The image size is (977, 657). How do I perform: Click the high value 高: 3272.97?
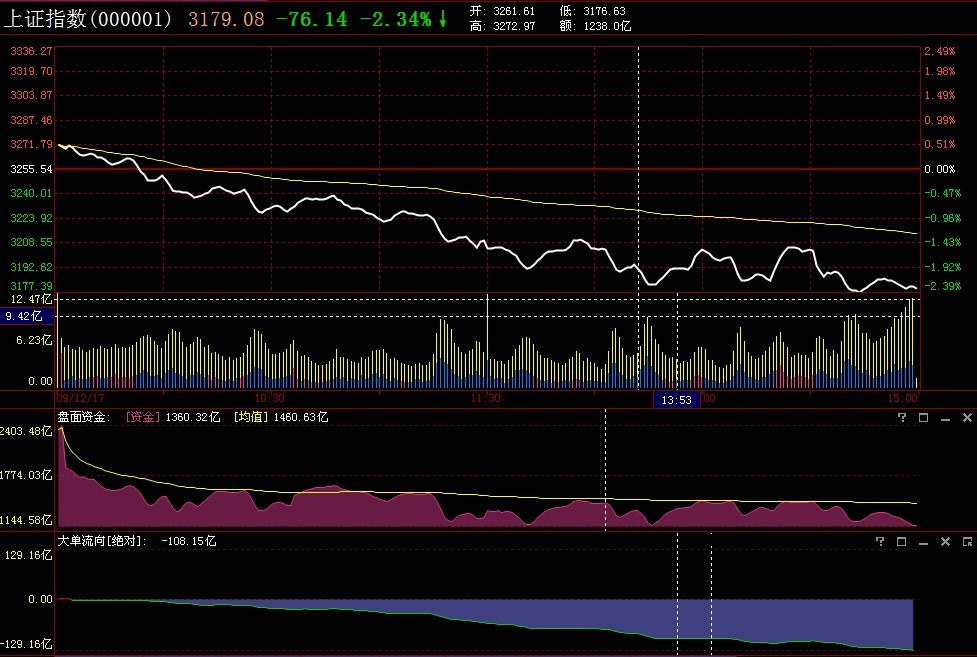502,26
